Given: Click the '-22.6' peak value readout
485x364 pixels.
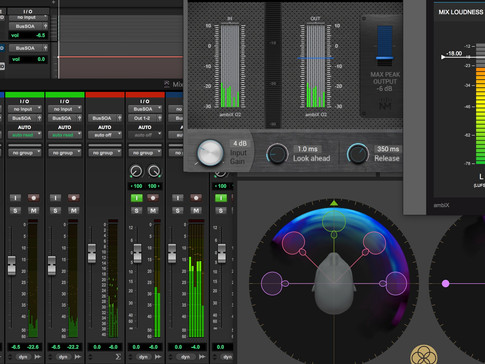Looking at the screenshot, I should [33, 347].
